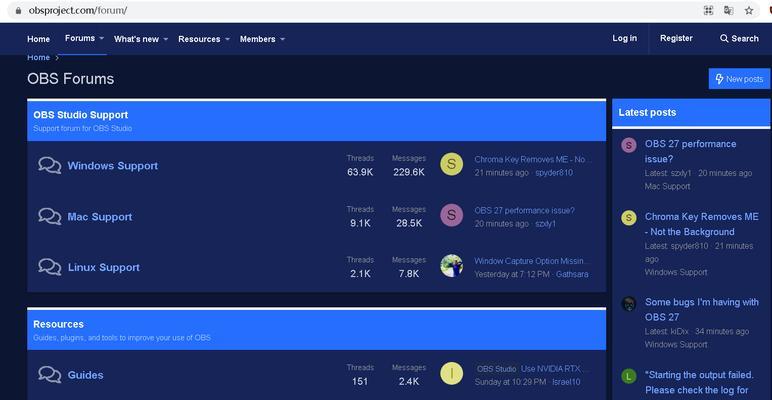Screen dimensions: 772x400
Task: Open Some bugs I'm having with OBS 27
Action: [702, 309]
